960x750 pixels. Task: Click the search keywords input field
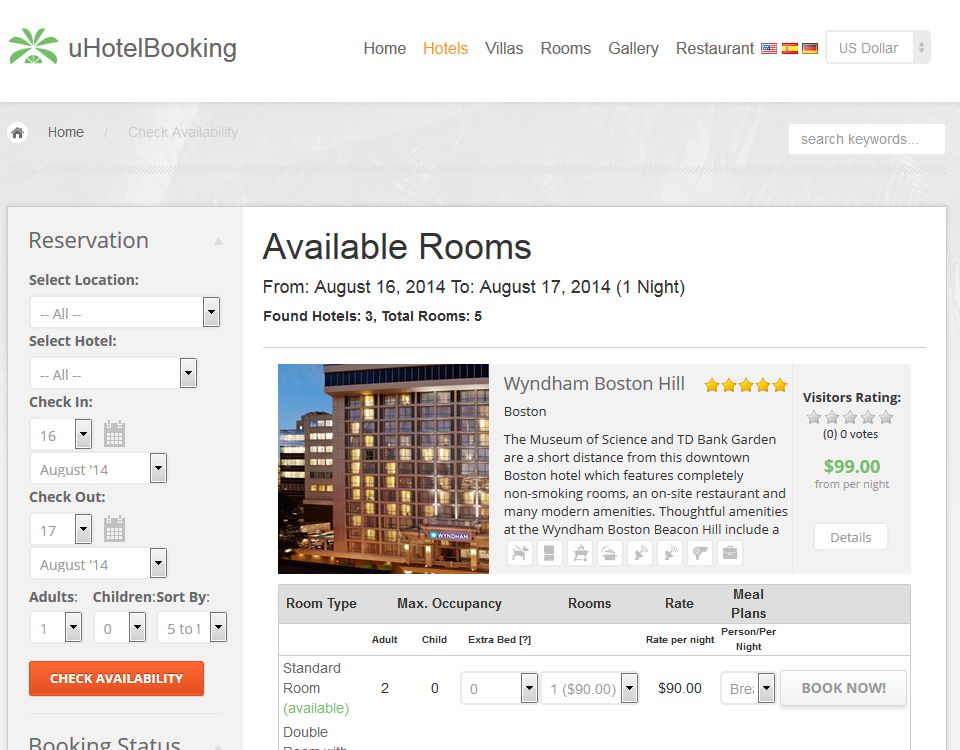(866, 139)
